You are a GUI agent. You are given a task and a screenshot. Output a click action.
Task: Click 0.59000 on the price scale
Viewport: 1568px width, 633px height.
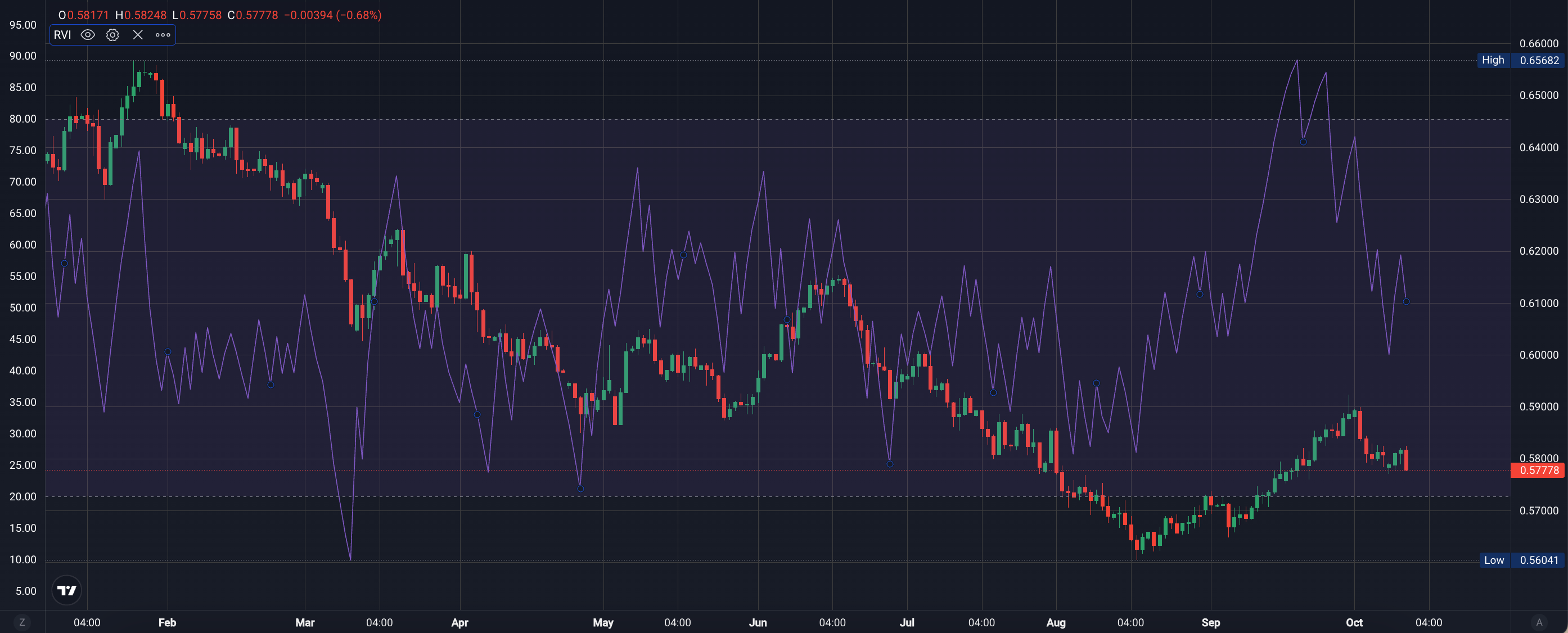click(x=1539, y=406)
